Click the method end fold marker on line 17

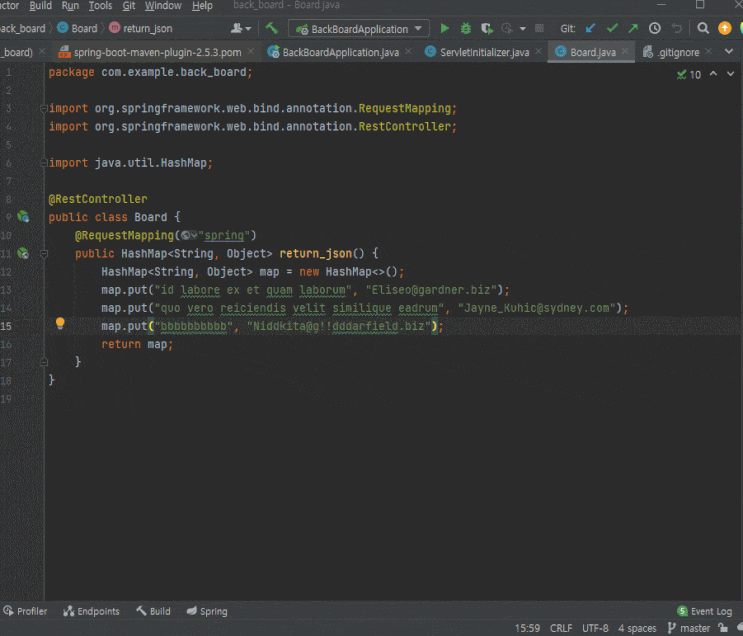pos(44,363)
